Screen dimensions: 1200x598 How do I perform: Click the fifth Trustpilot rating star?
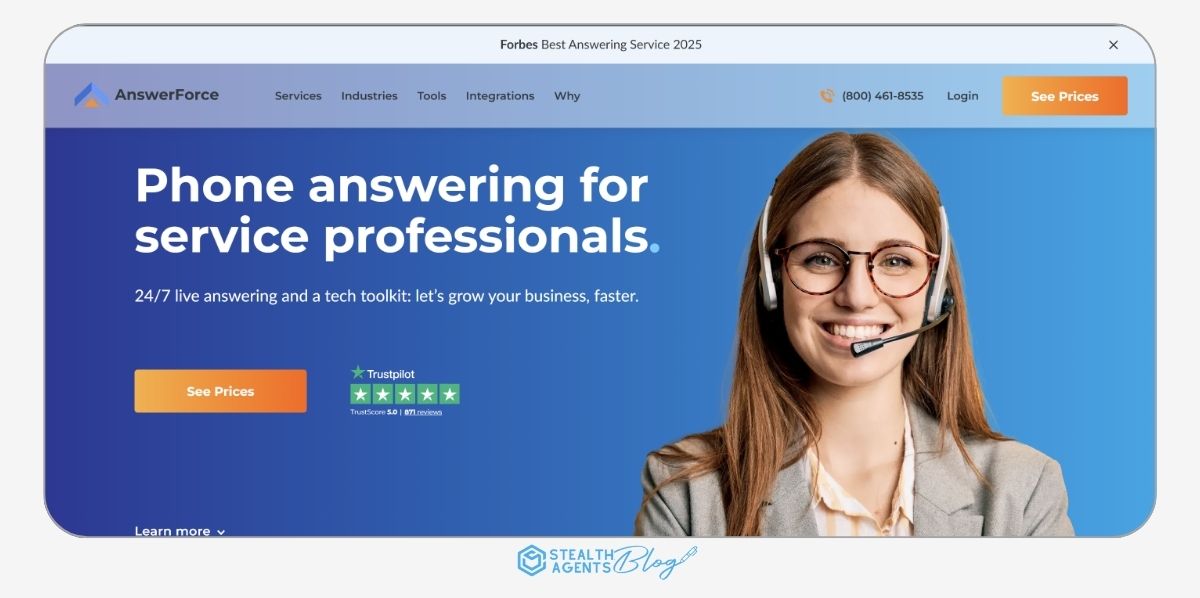[449, 394]
